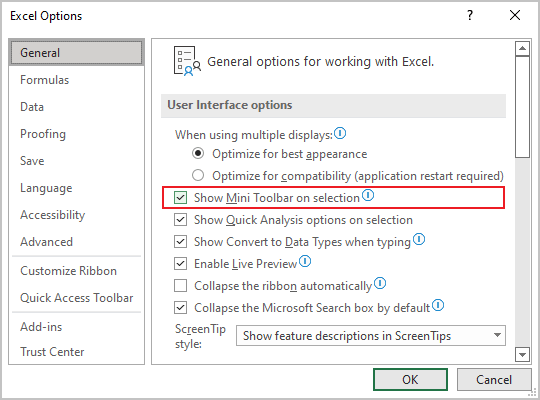Select Optimize for compatibility radio button

pyautogui.click(x=198, y=176)
